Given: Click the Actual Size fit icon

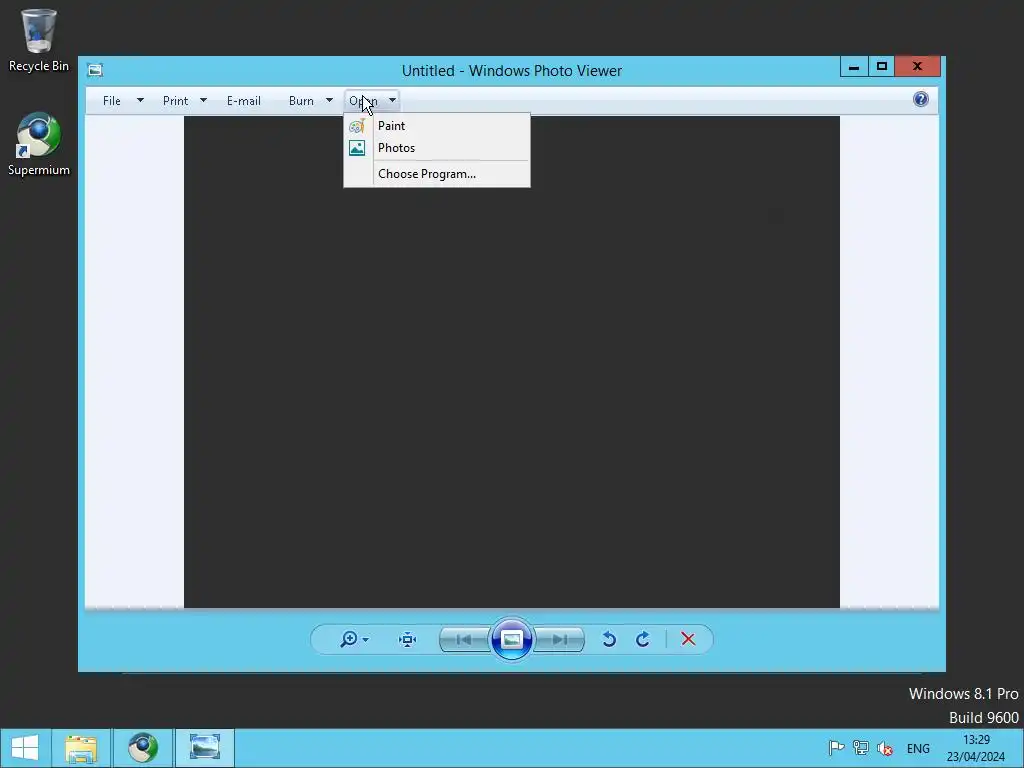Looking at the screenshot, I should click(408, 639).
